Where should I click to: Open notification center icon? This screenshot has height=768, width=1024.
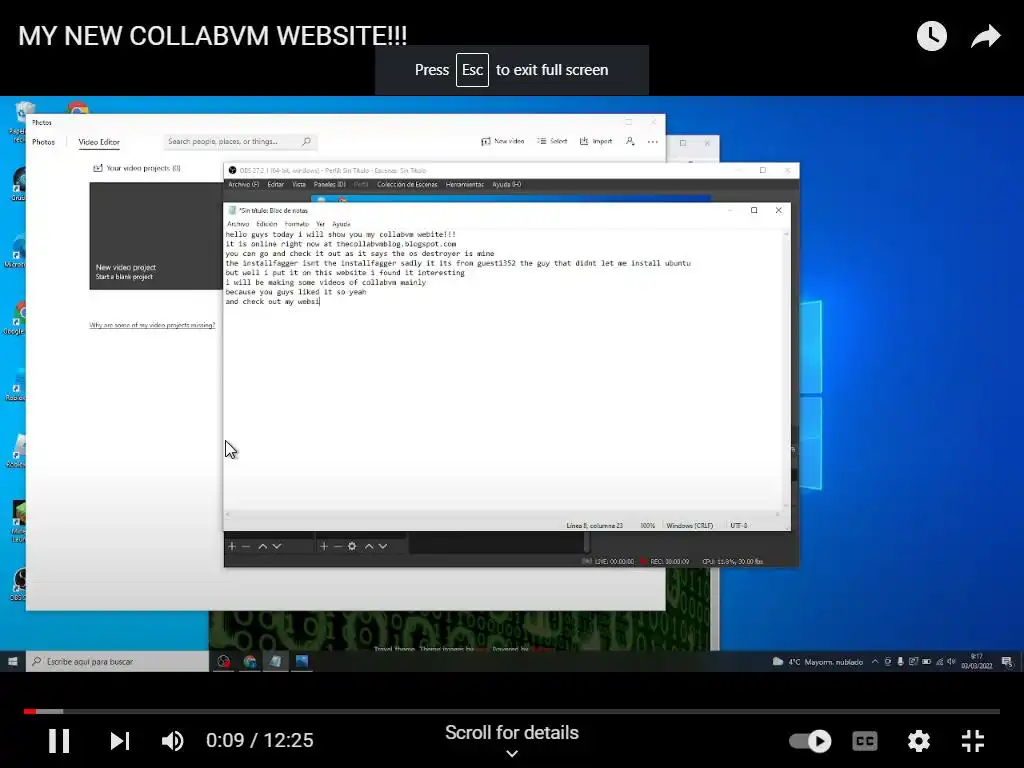(1008, 662)
